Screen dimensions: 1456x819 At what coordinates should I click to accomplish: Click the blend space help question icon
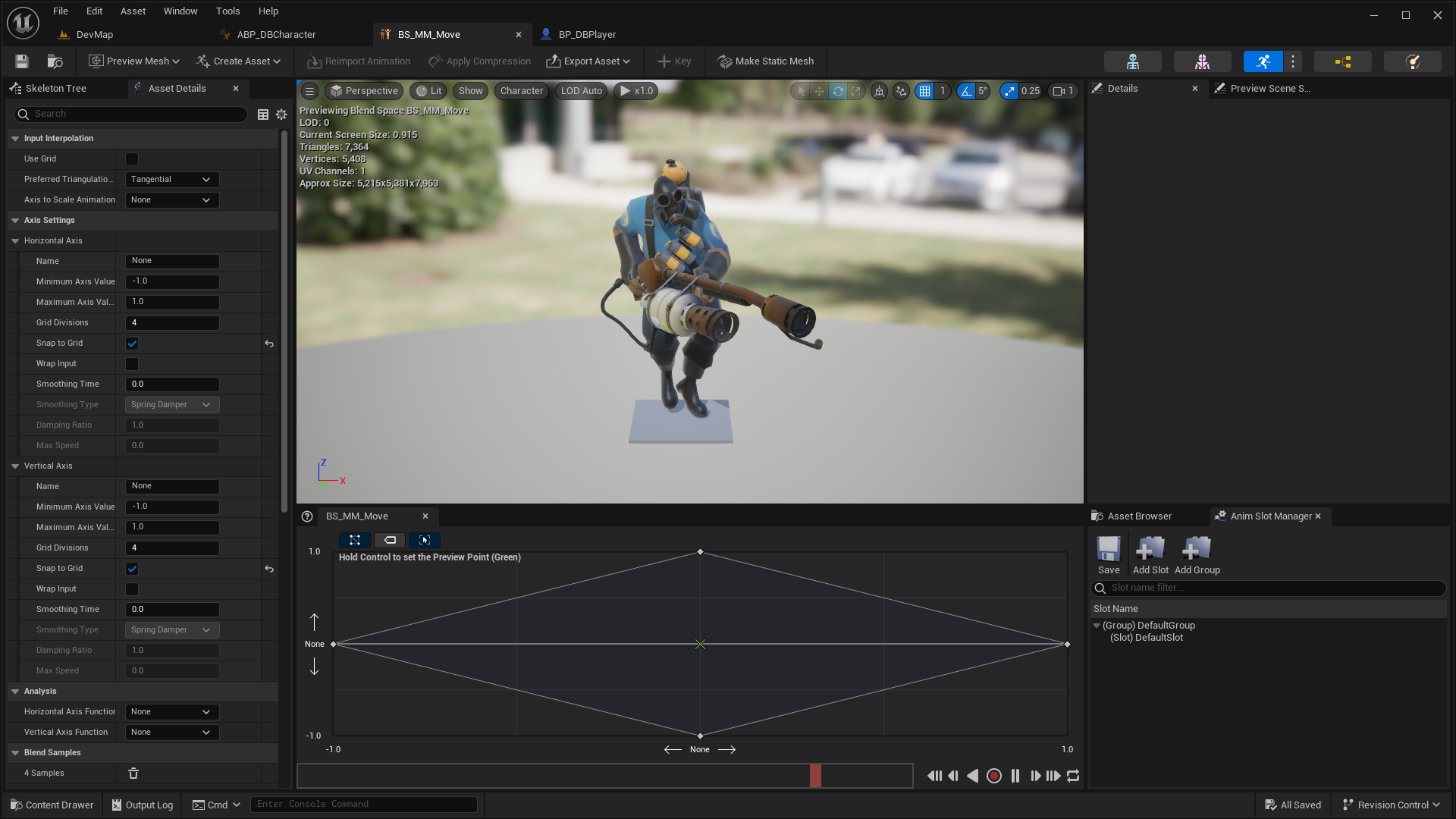pyautogui.click(x=307, y=516)
